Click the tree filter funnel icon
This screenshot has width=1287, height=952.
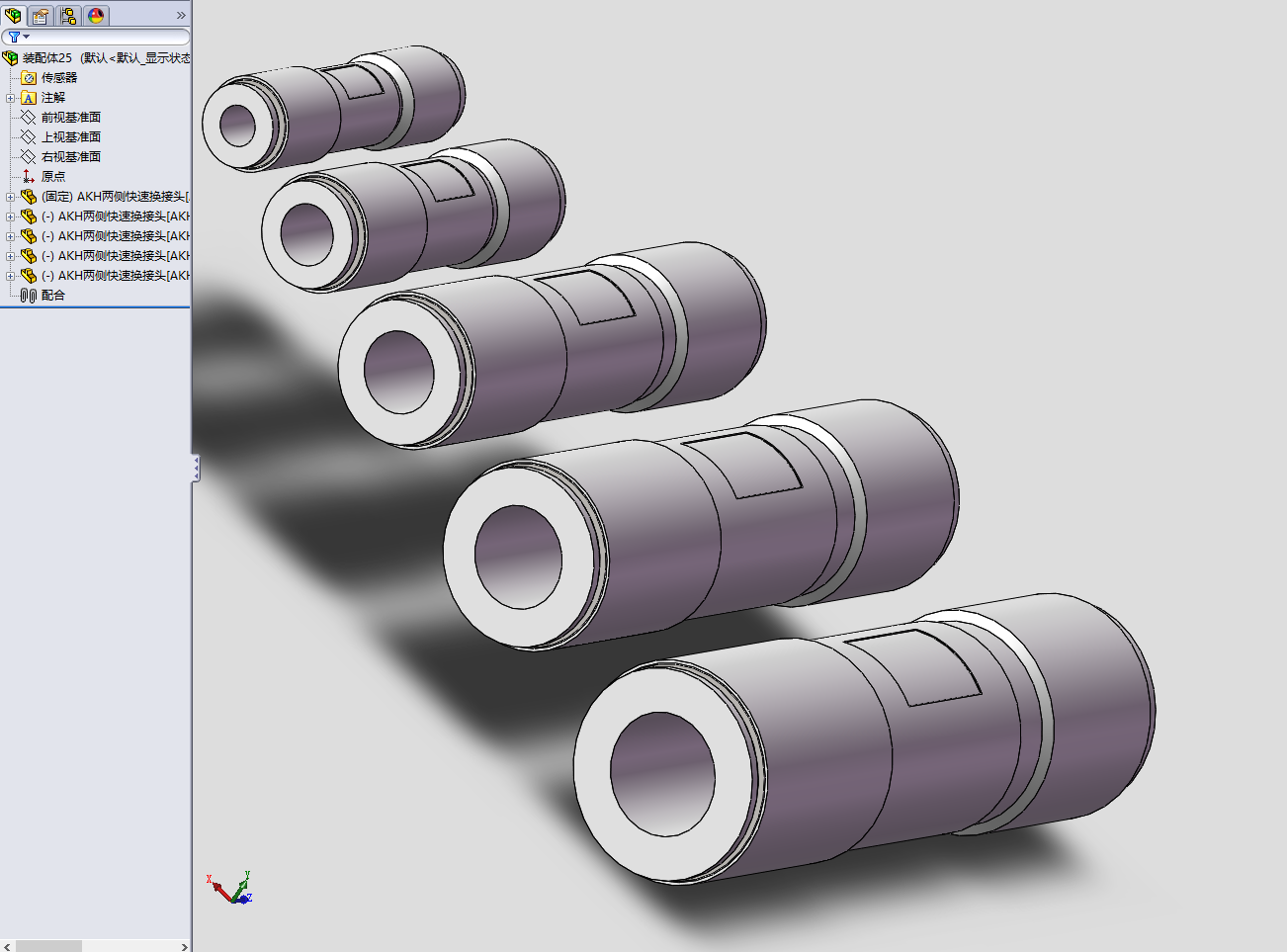pos(14,37)
